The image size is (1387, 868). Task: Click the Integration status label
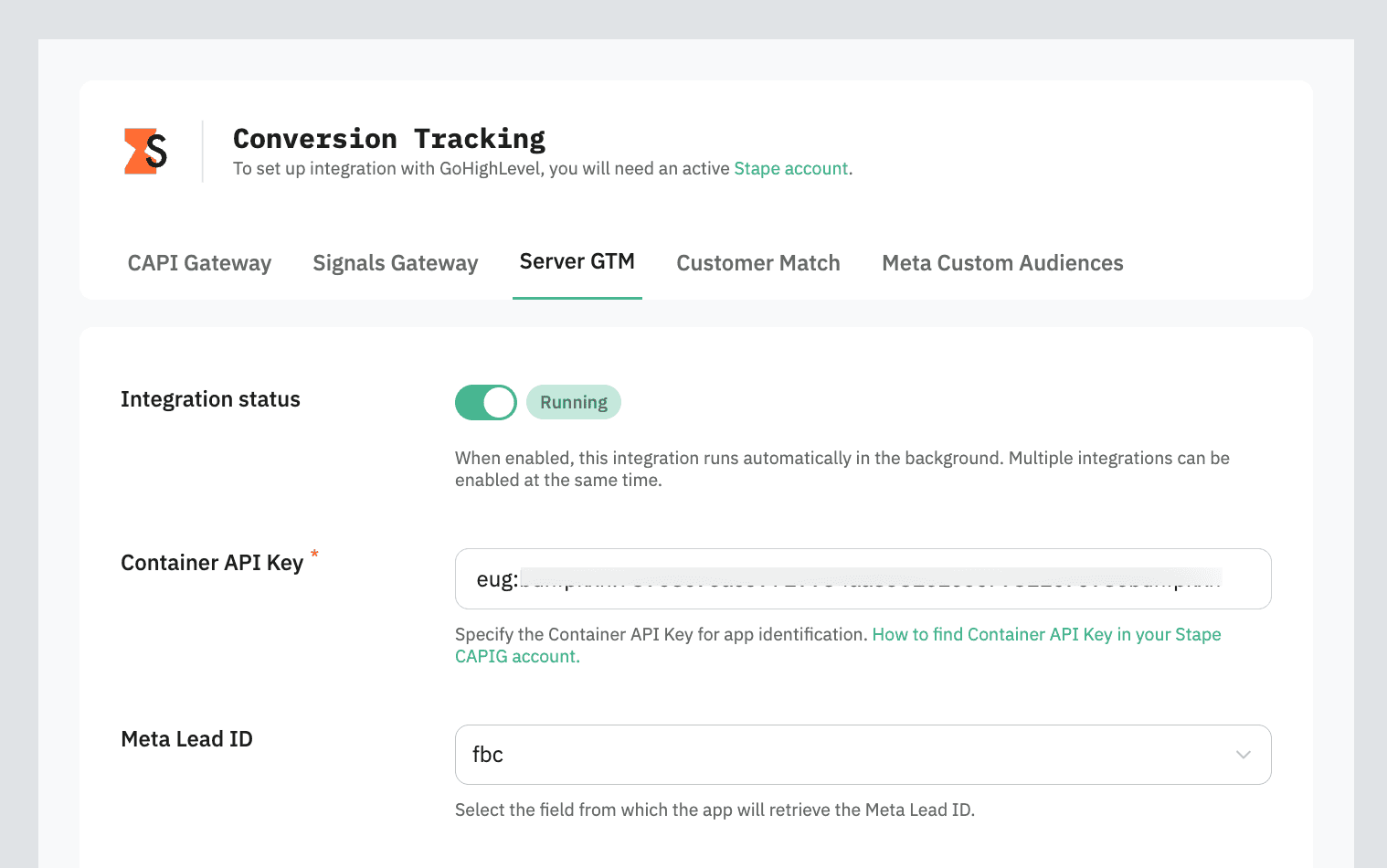click(x=210, y=399)
